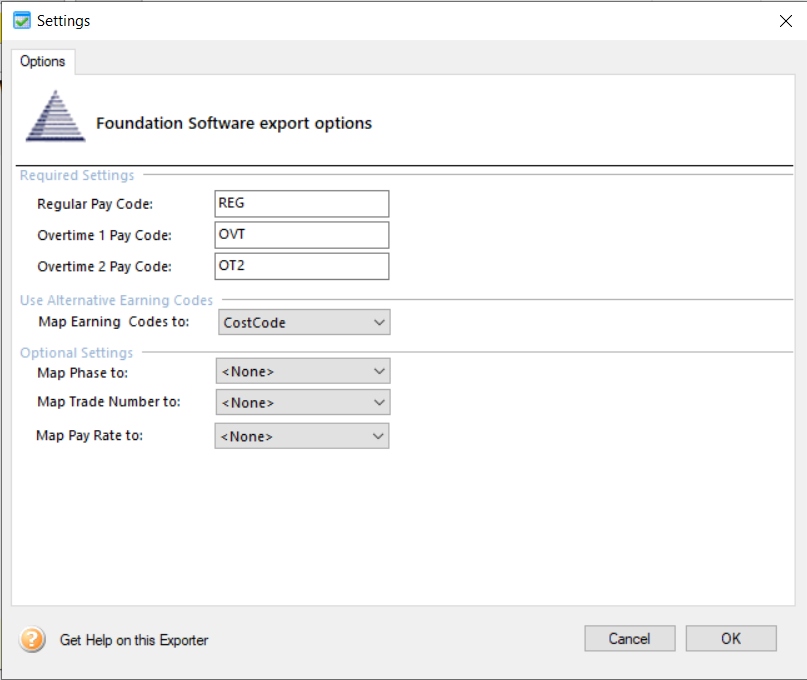
Task: Click the Map Trade Number to label
Action: pyautogui.click(x=109, y=402)
